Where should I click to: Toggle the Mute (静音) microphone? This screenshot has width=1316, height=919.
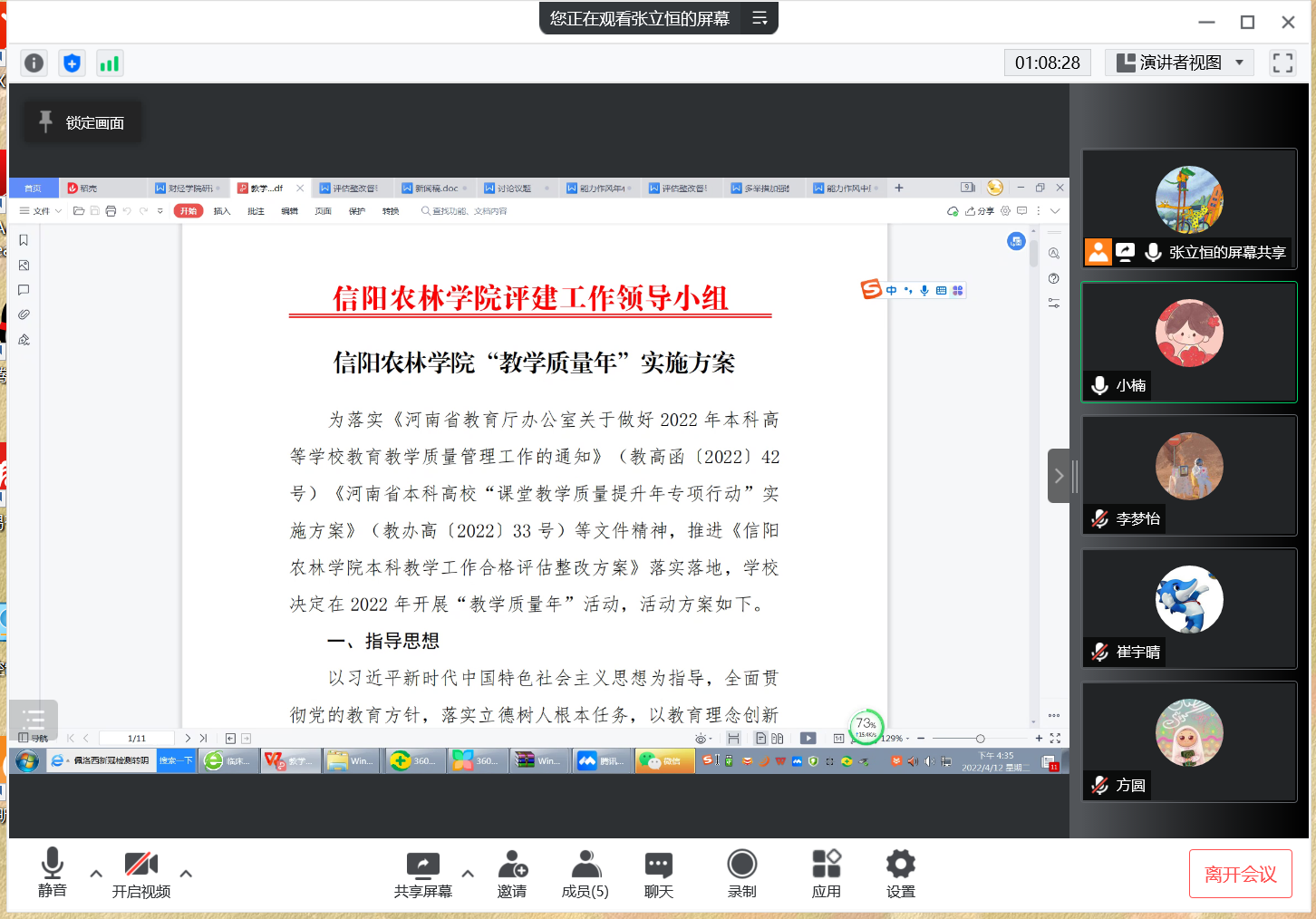tap(53, 873)
